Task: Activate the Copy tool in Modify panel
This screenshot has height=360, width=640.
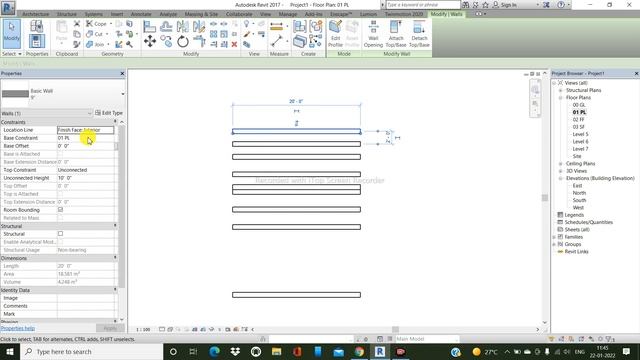Action: [166, 41]
